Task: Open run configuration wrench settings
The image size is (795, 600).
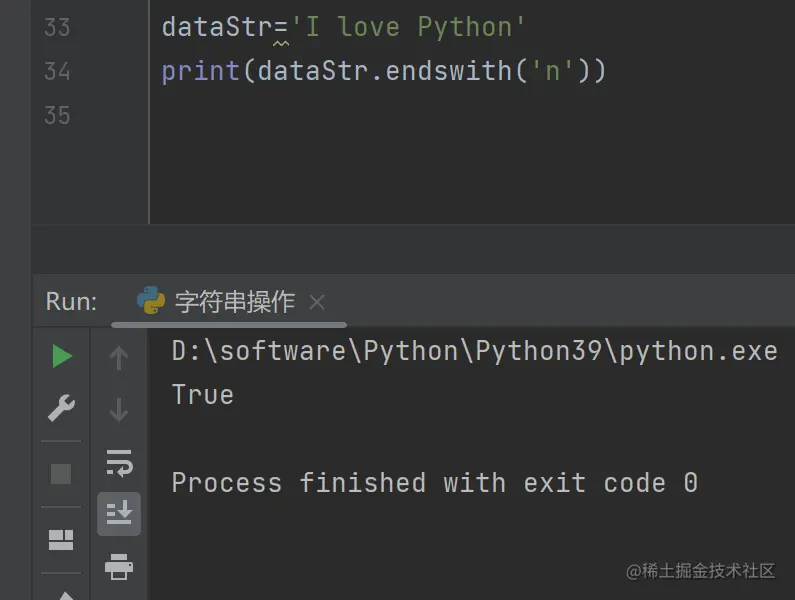Action: coord(61,408)
